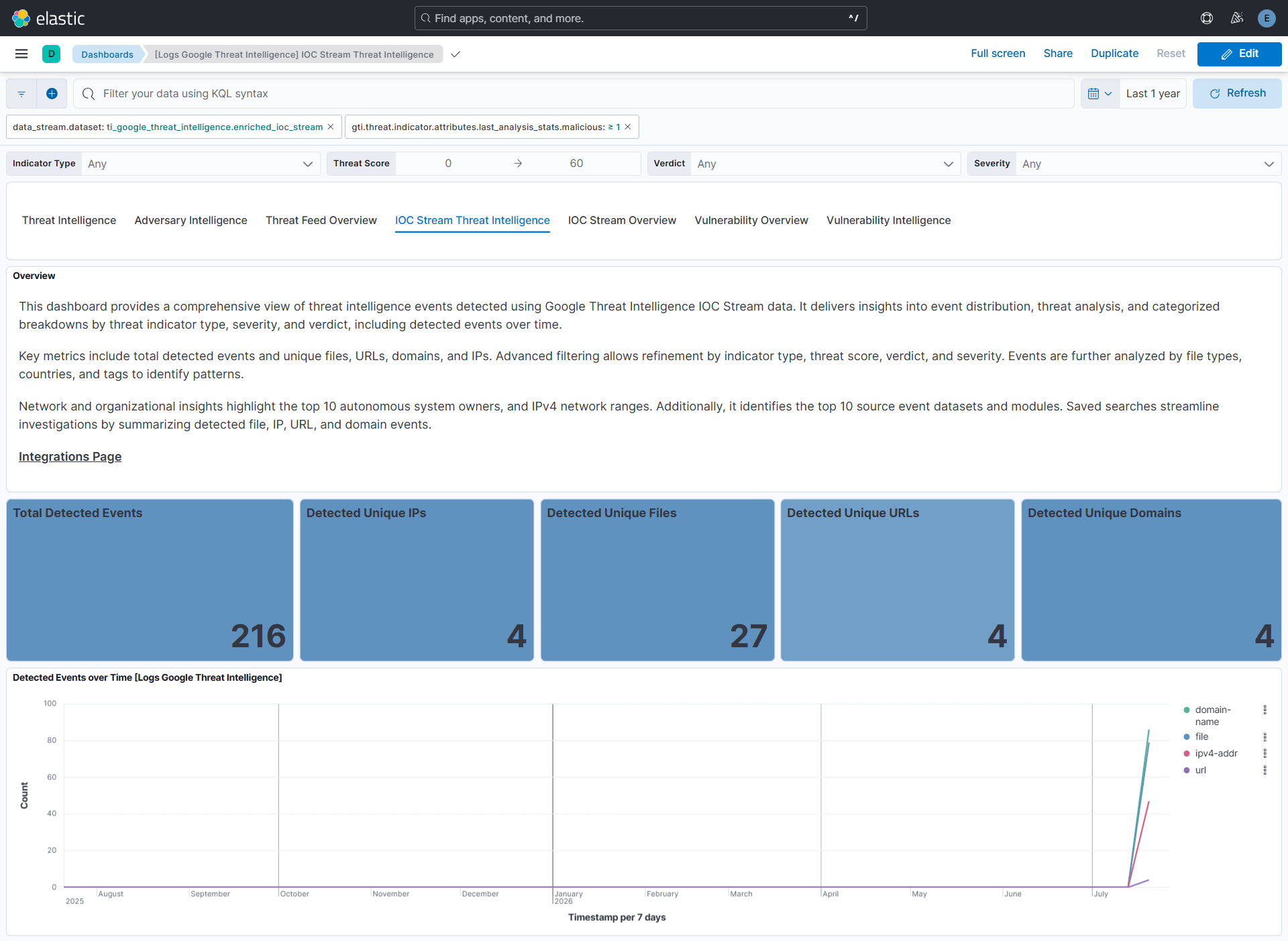
Task: Click the dashboard saved checkmark badge
Action: [x=455, y=54]
